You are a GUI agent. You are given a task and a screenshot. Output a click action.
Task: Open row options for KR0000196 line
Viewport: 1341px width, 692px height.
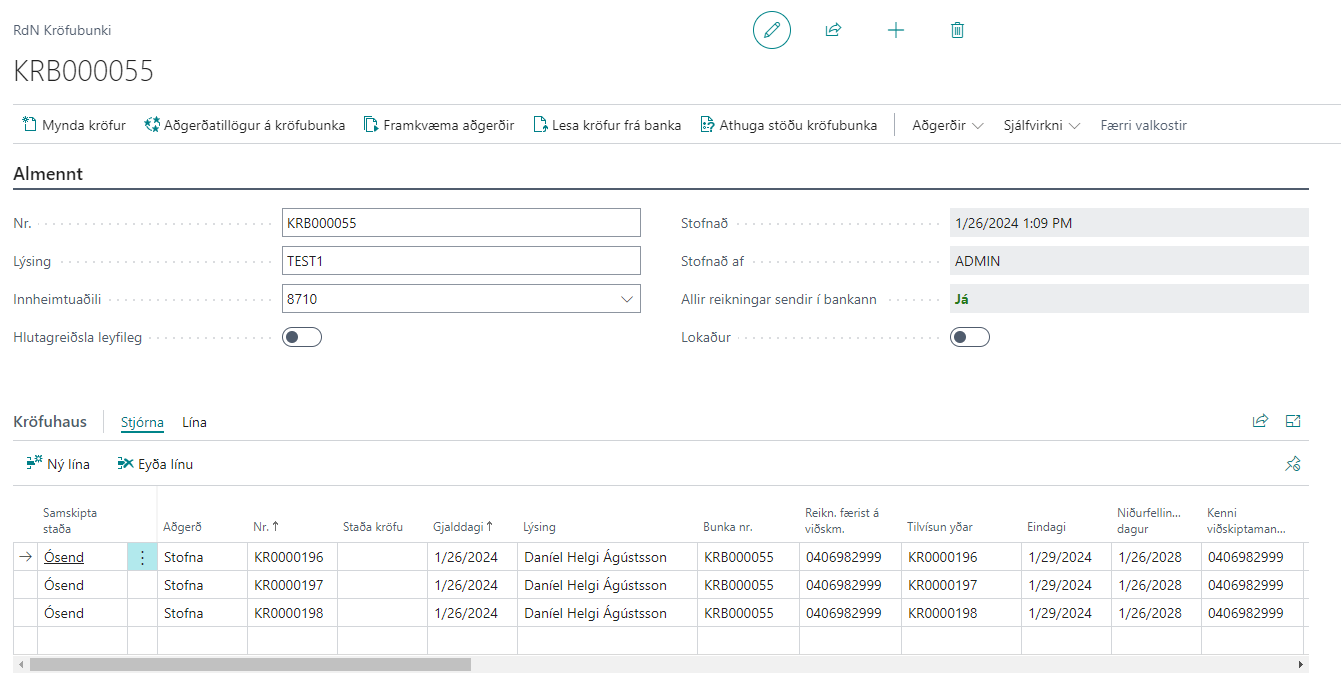(142, 558)
